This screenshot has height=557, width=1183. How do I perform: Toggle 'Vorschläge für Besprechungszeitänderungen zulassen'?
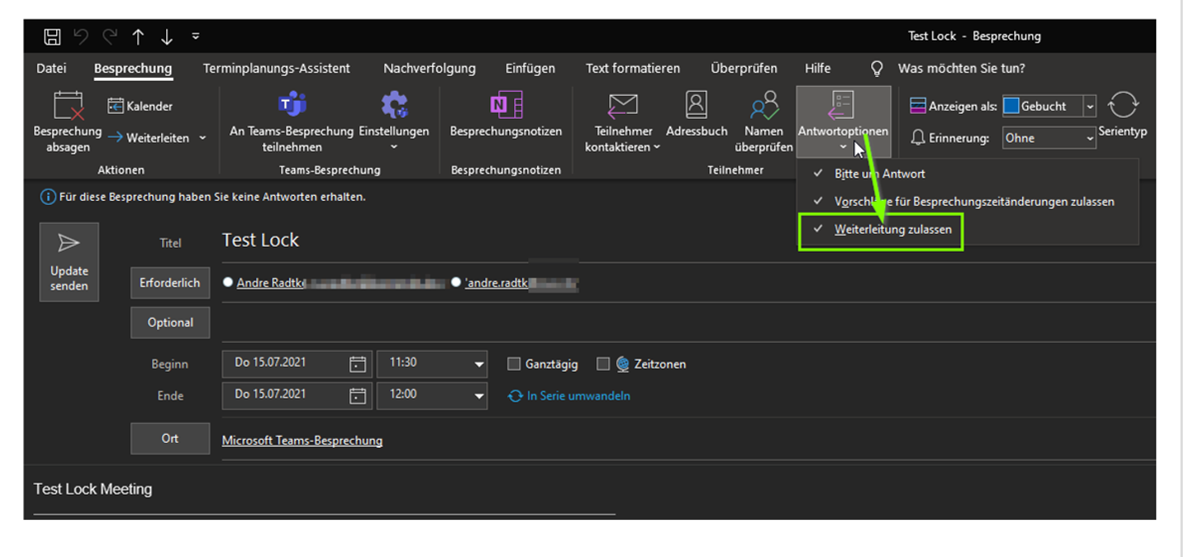pyautogui.click(x=974, y=202)
